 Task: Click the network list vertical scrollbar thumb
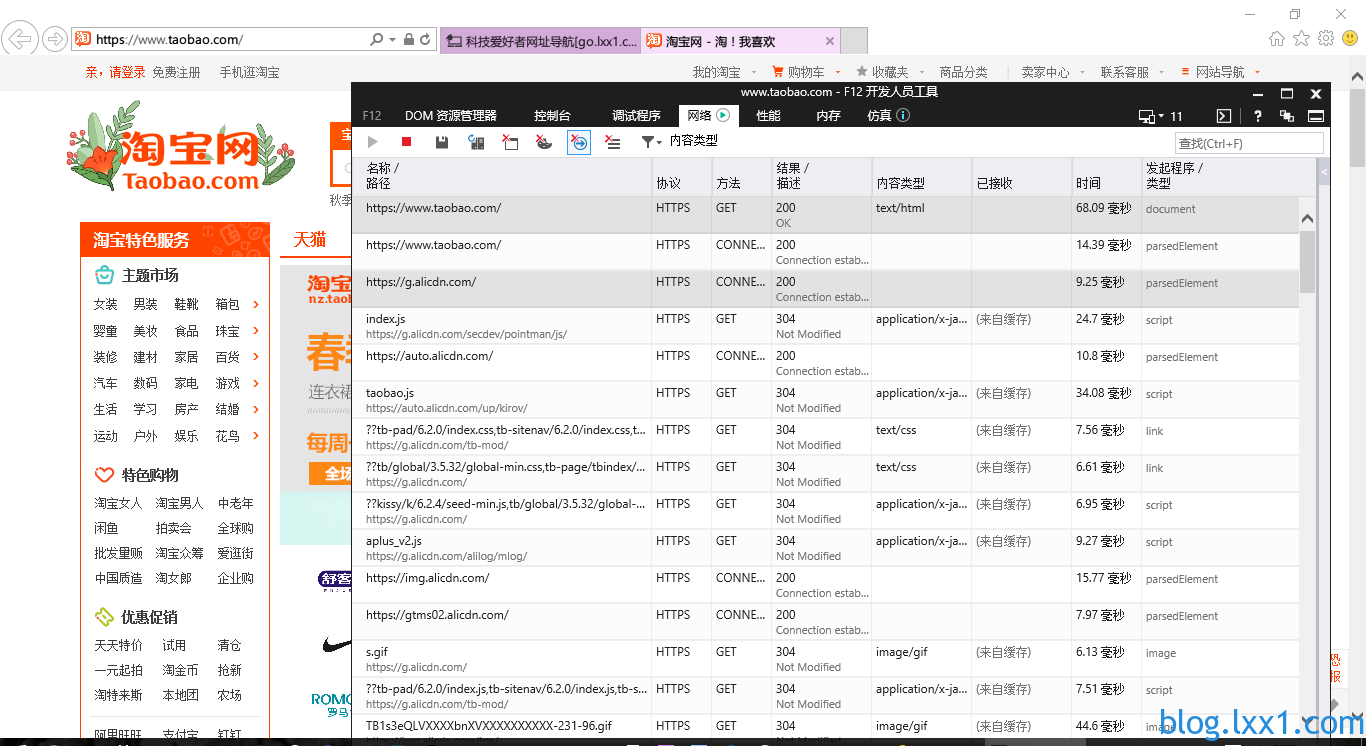tap(1308, 262)
